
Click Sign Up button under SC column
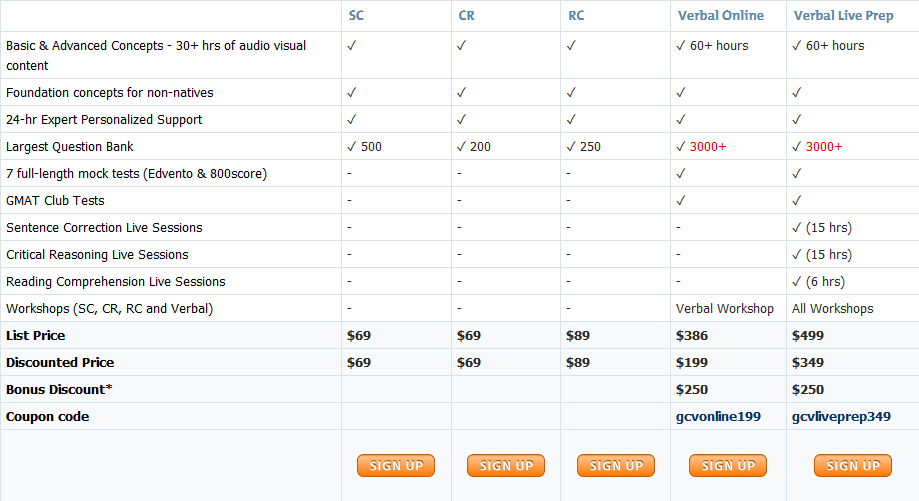pos(396,465)
